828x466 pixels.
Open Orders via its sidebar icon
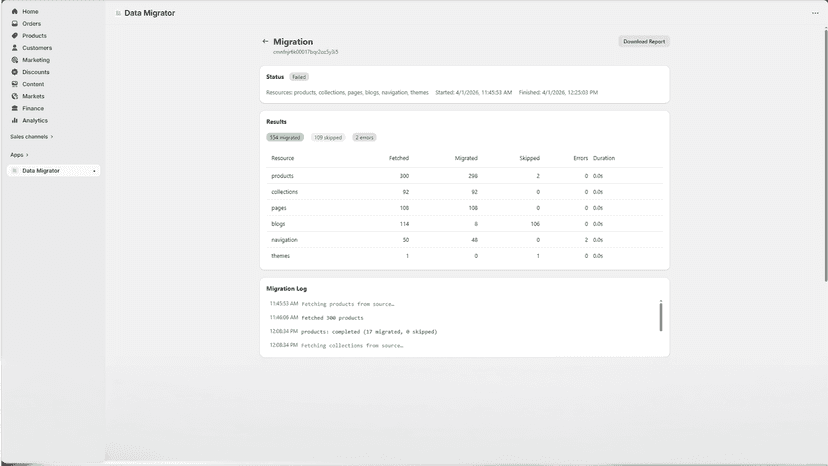(15, 23)
